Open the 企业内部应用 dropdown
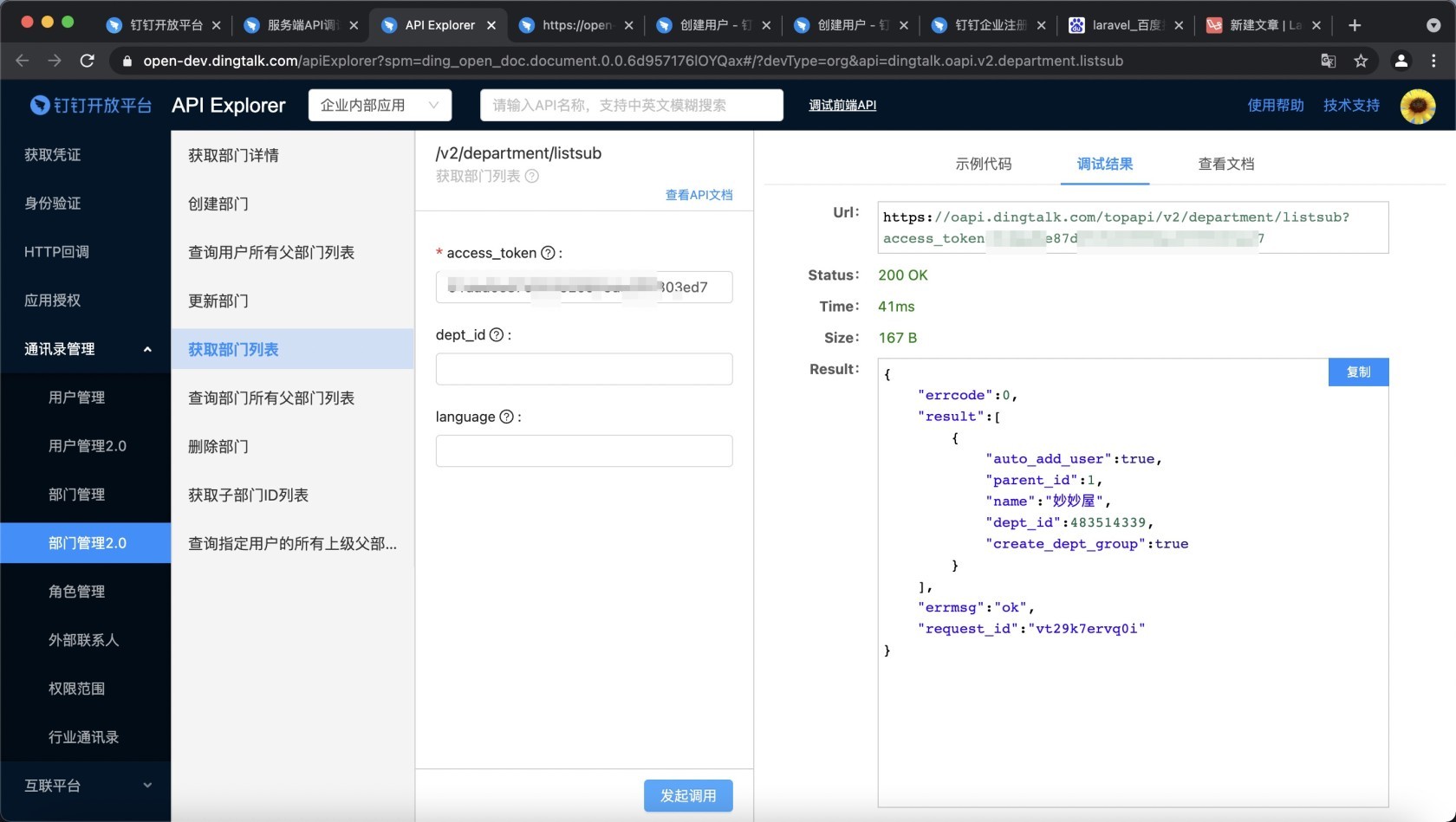Viewport: 1456px width, 822px height. [x=380, y=105]
